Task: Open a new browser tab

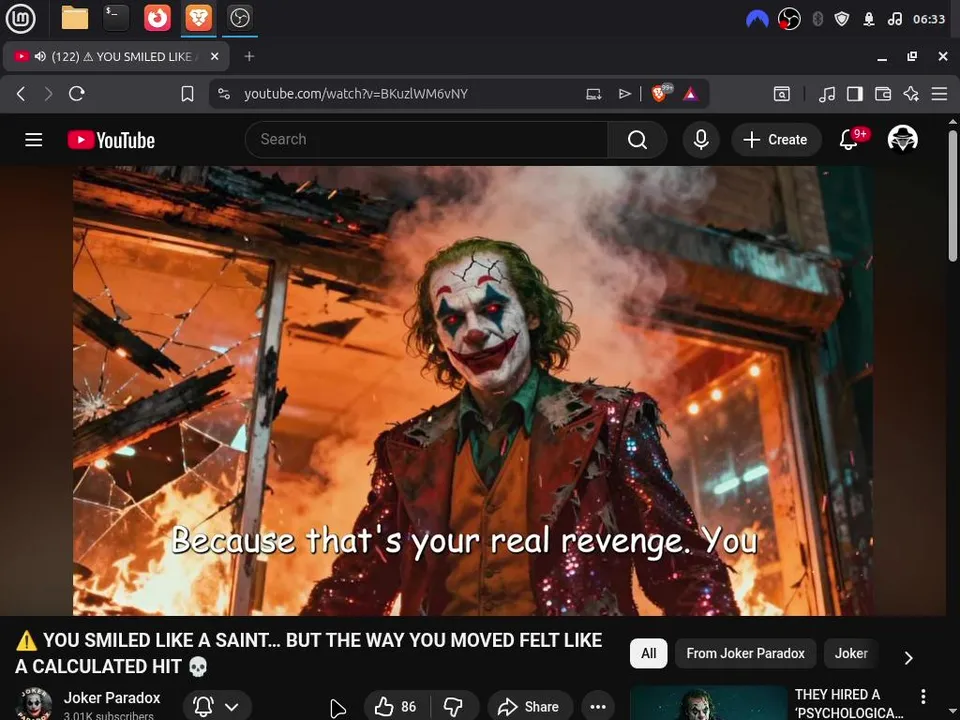Action: [249, 56]
